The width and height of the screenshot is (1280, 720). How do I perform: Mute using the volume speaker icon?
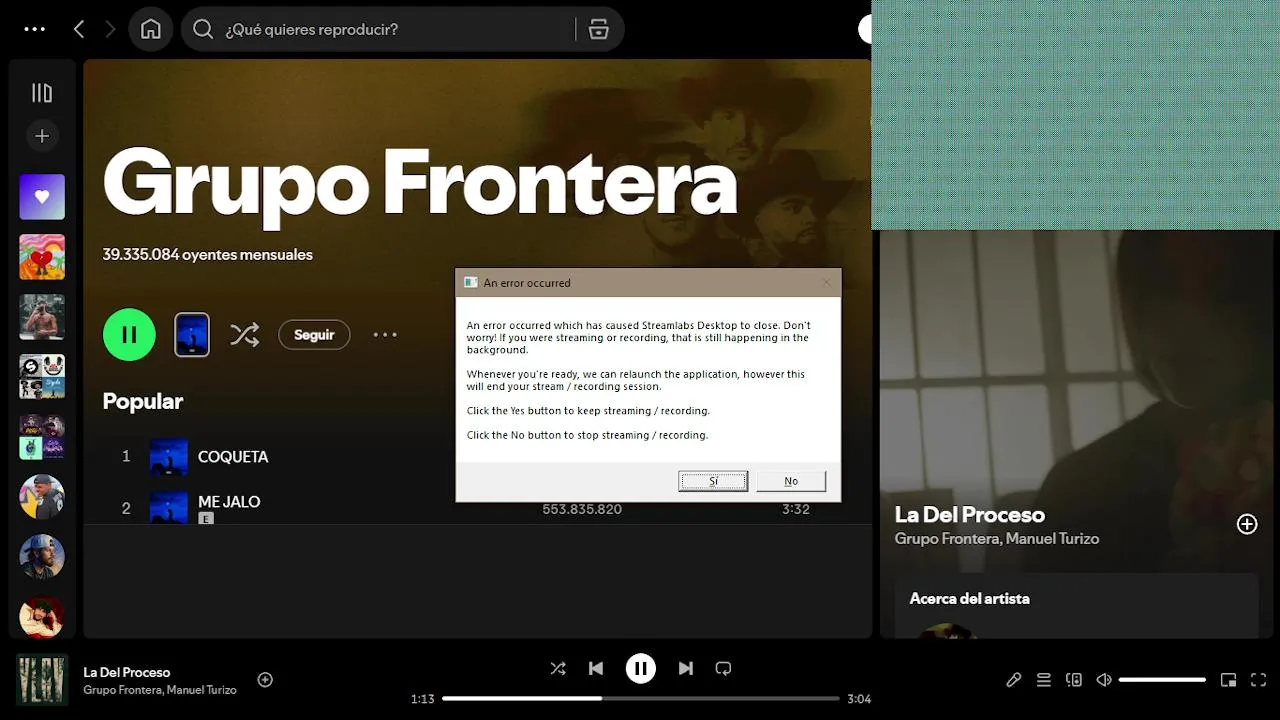tap(1104, 680)
